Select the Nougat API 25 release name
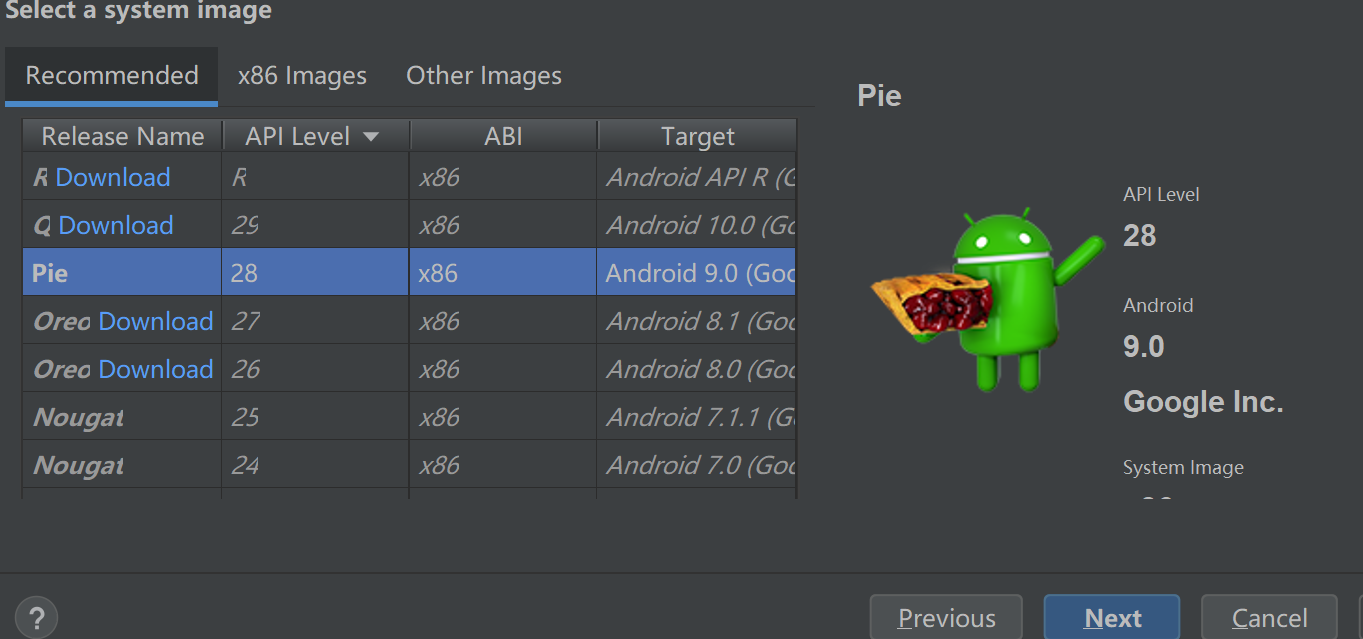Image resolution: width=1363 pixels, height=639 pixels. point(79,417)
